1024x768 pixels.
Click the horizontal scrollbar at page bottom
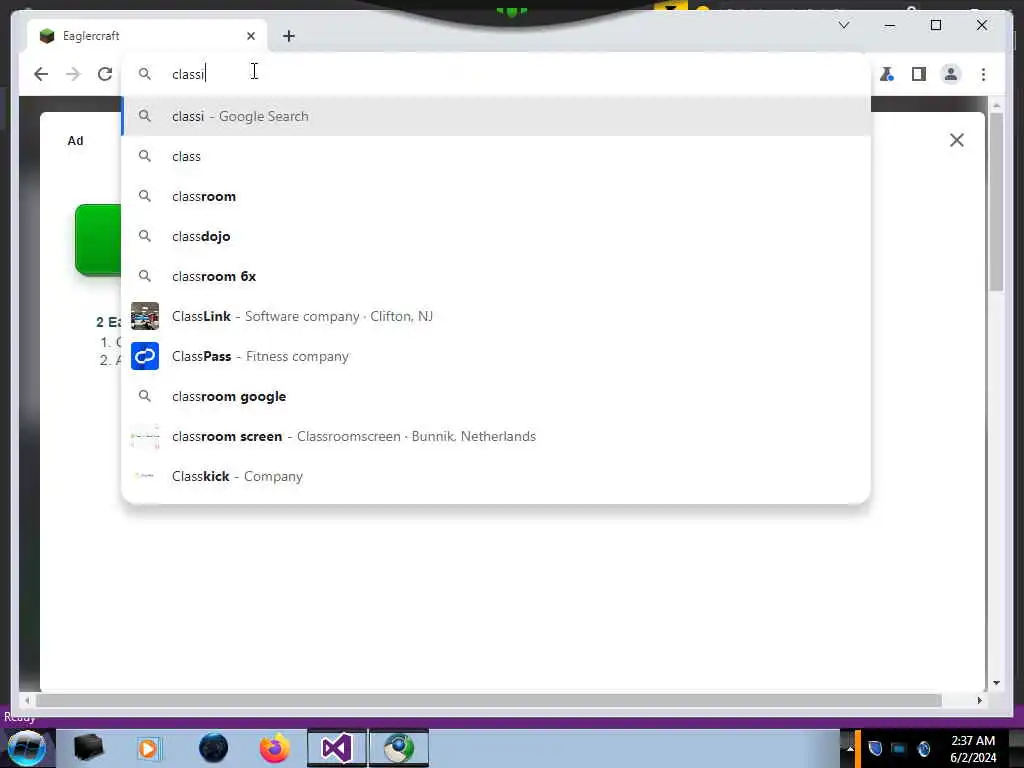pos(488,700)
